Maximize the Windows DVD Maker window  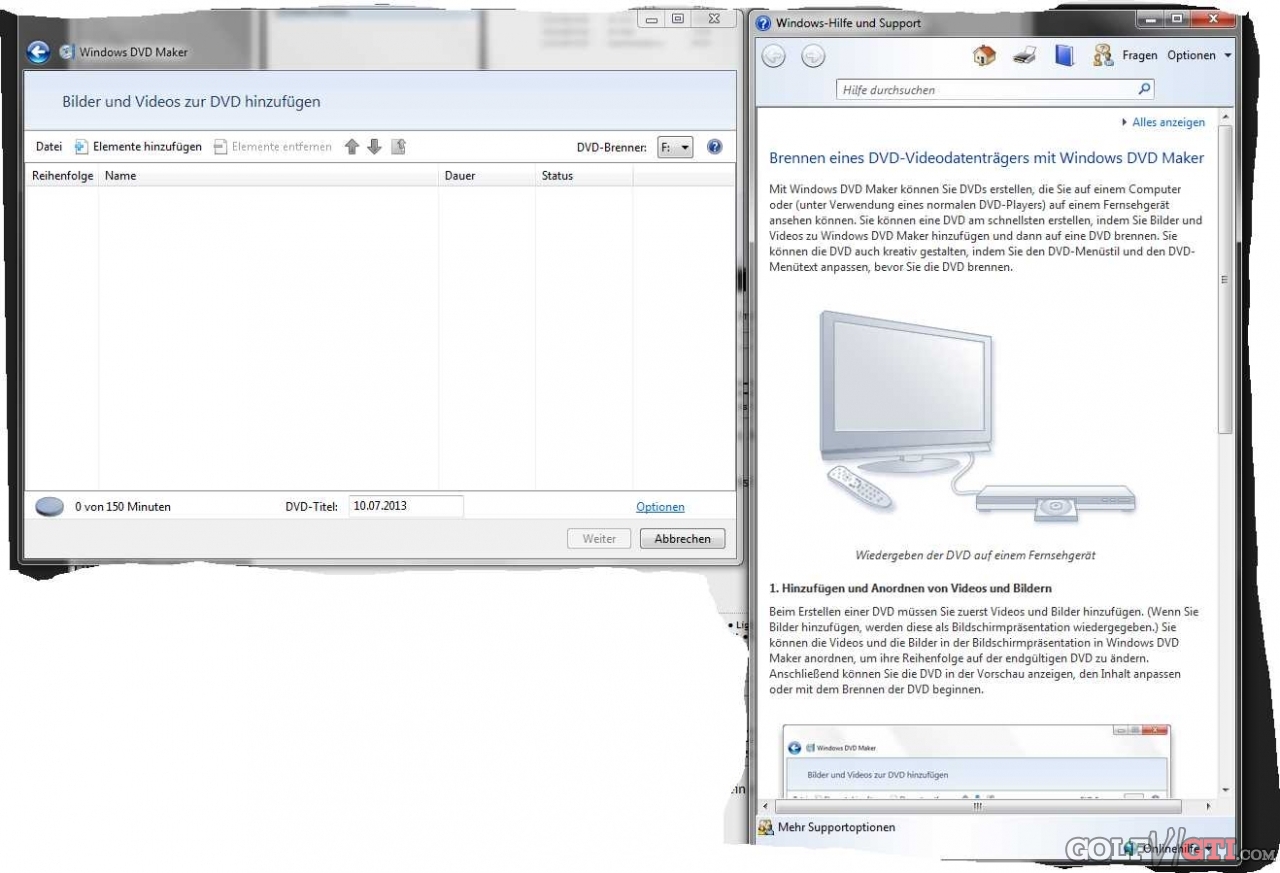678,19
